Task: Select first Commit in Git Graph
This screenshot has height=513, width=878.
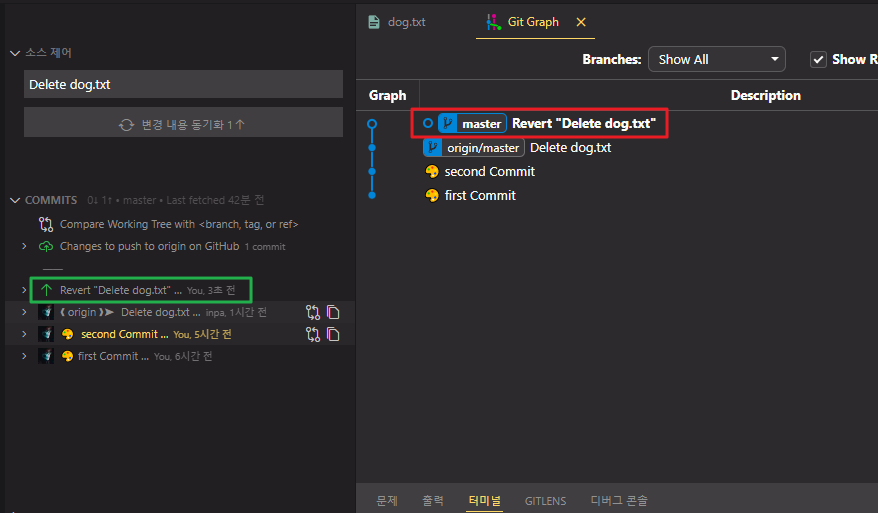Action: 480,195
